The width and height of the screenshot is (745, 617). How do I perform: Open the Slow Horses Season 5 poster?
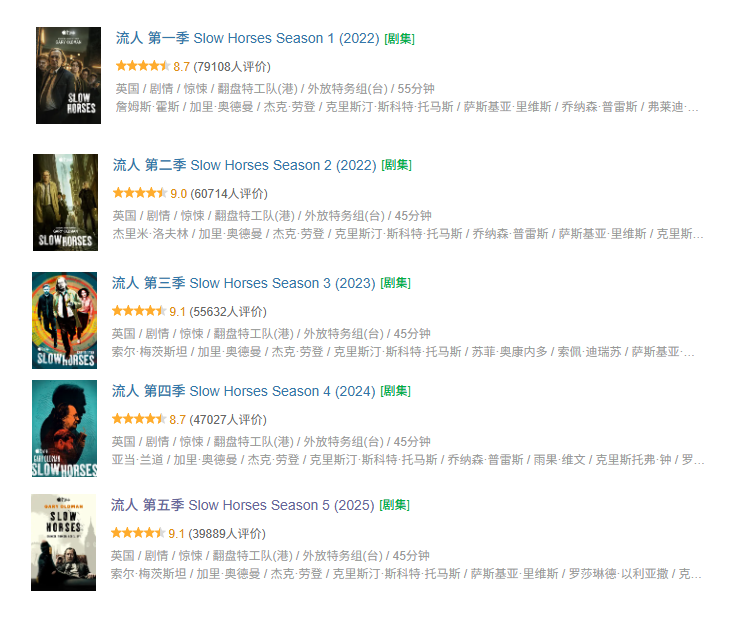[x=64, y=542]
